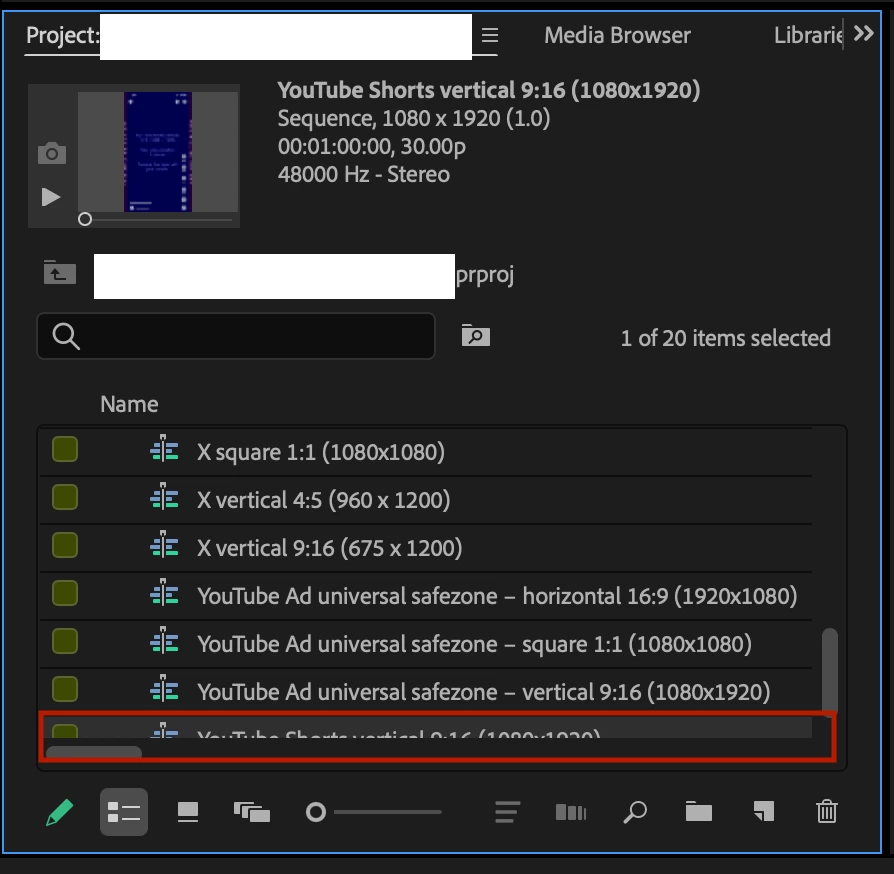Switch to Freeform View
The height and width of the screenshot is (874, 894).
tap(251, 812)
